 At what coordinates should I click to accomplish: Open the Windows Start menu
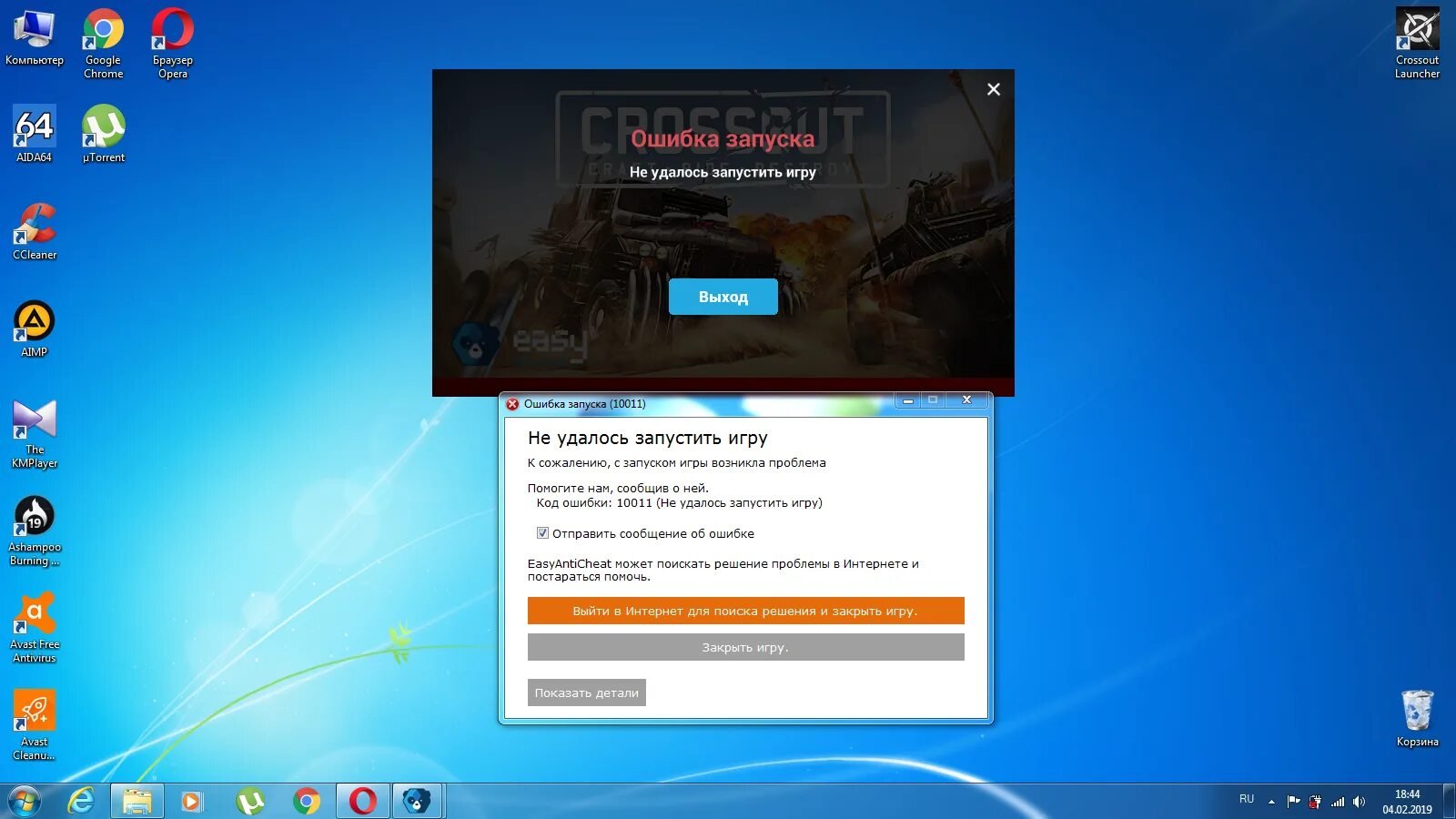pyautogui.click(x=25, y=801)
